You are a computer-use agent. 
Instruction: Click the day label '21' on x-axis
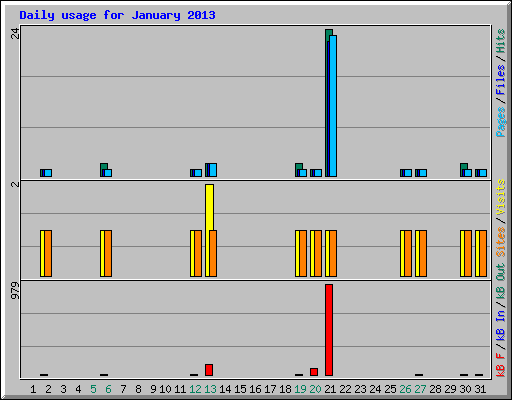330,389
